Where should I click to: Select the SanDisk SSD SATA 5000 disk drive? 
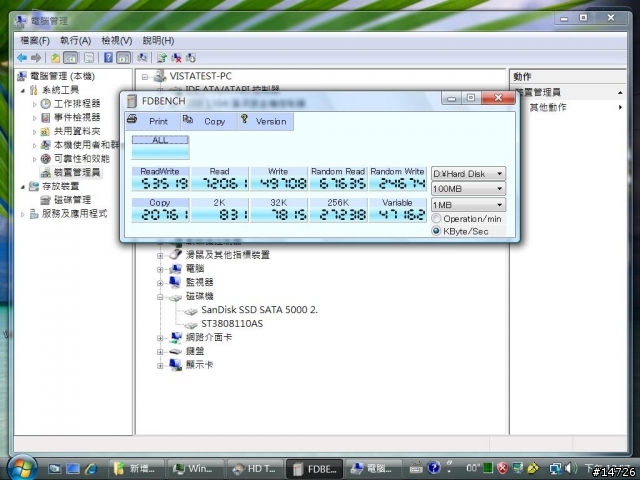point(259,310)
